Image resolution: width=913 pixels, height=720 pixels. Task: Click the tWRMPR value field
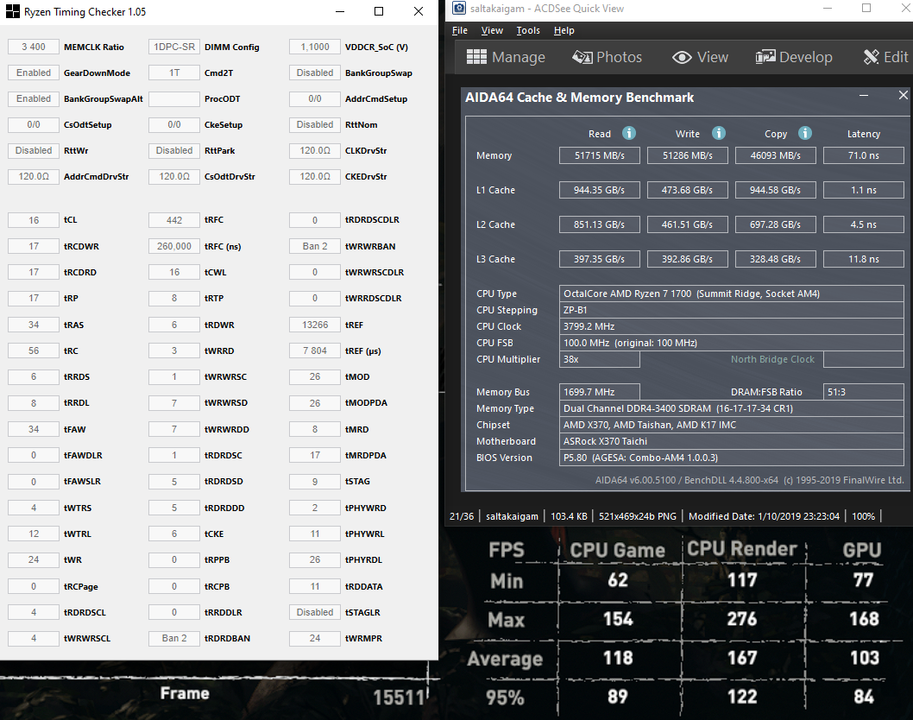(315, 638)
